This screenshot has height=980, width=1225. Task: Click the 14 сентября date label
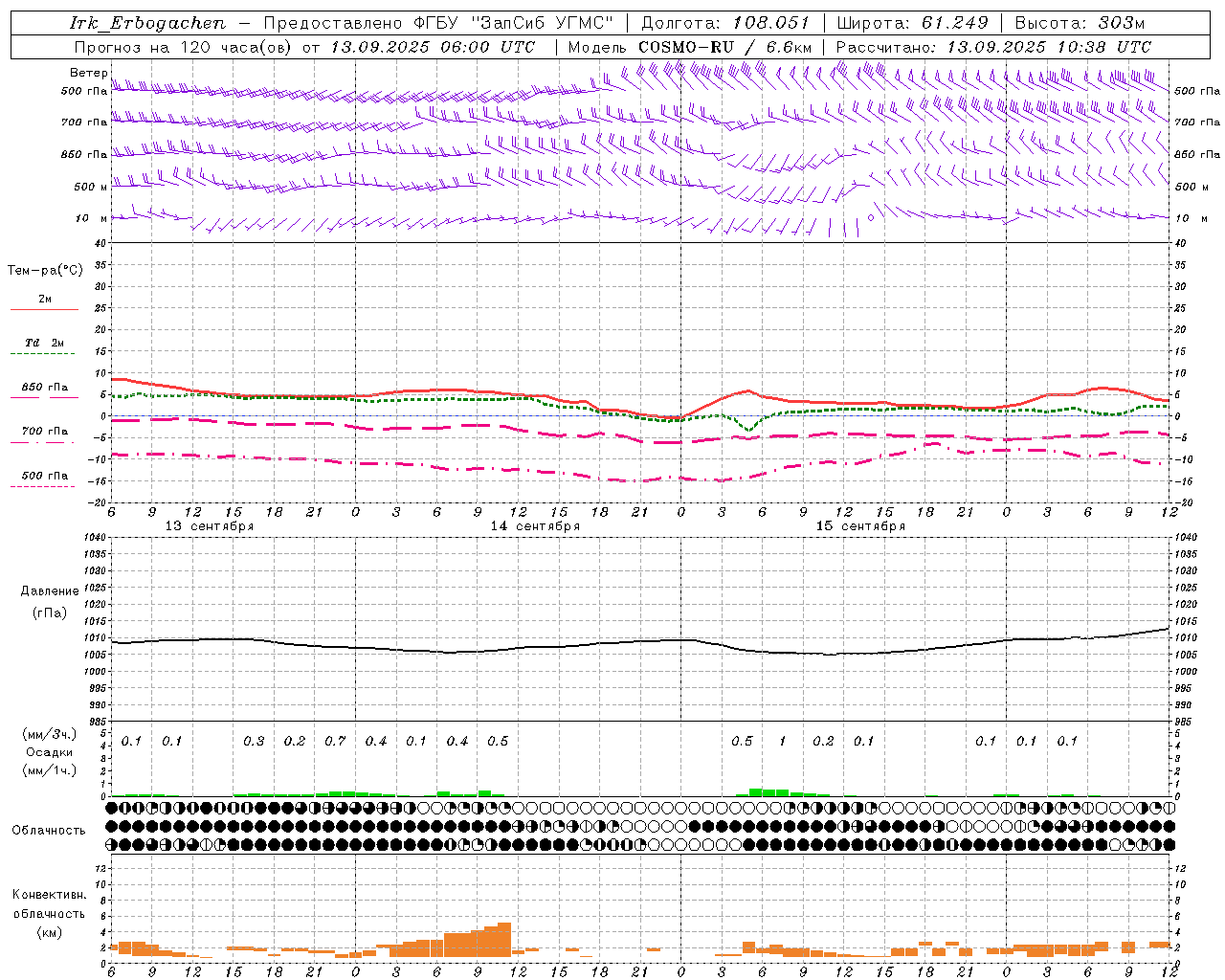(x=535, y=526)
